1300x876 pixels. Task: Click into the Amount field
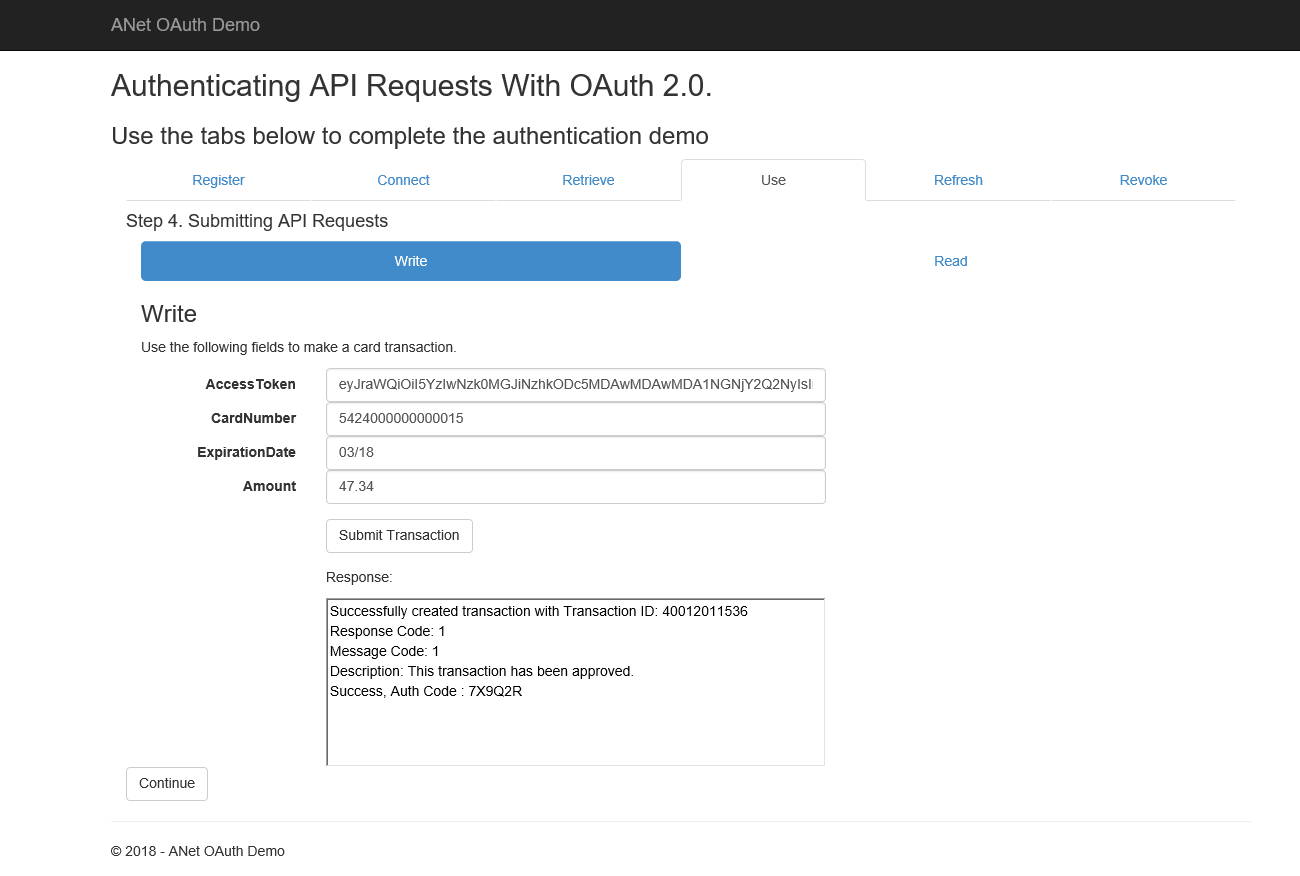575,486
